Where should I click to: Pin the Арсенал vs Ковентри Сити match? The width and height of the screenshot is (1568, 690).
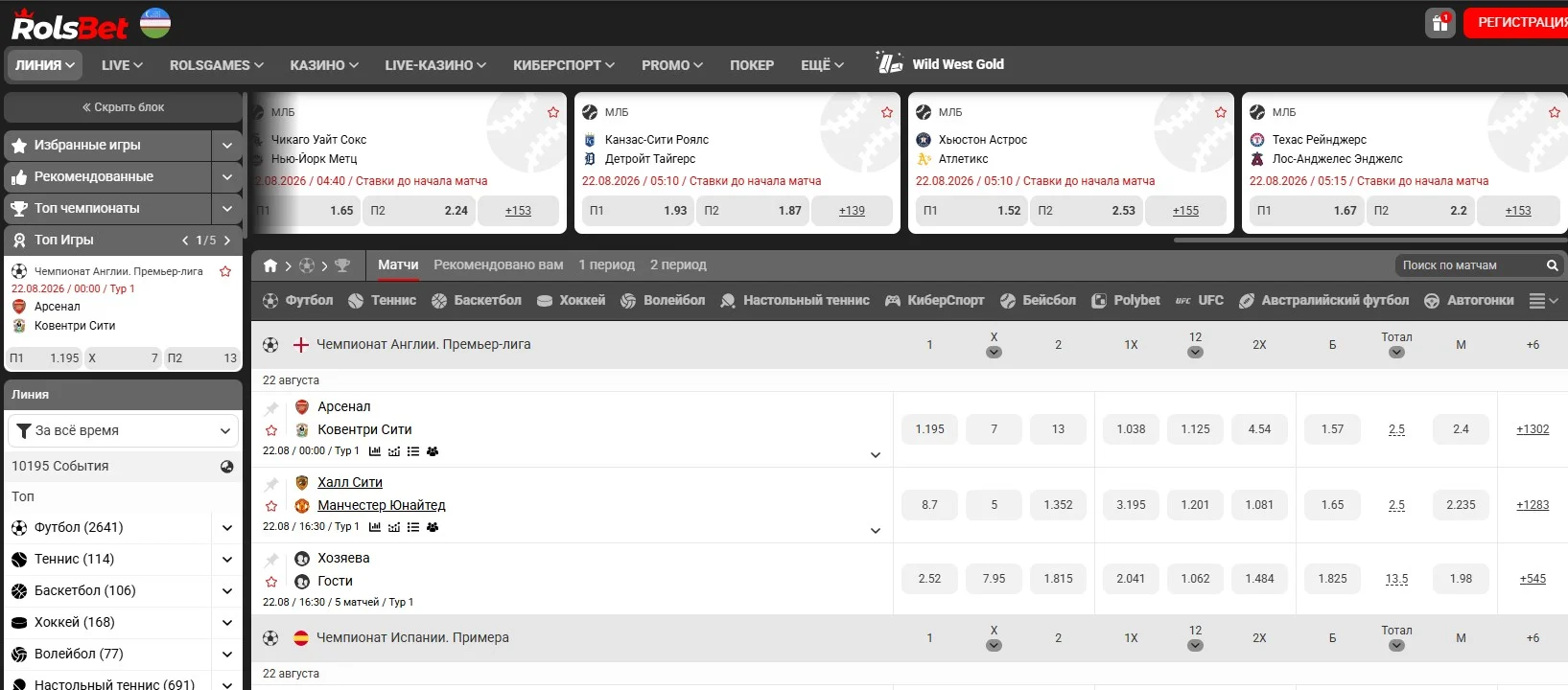point(271,408)
